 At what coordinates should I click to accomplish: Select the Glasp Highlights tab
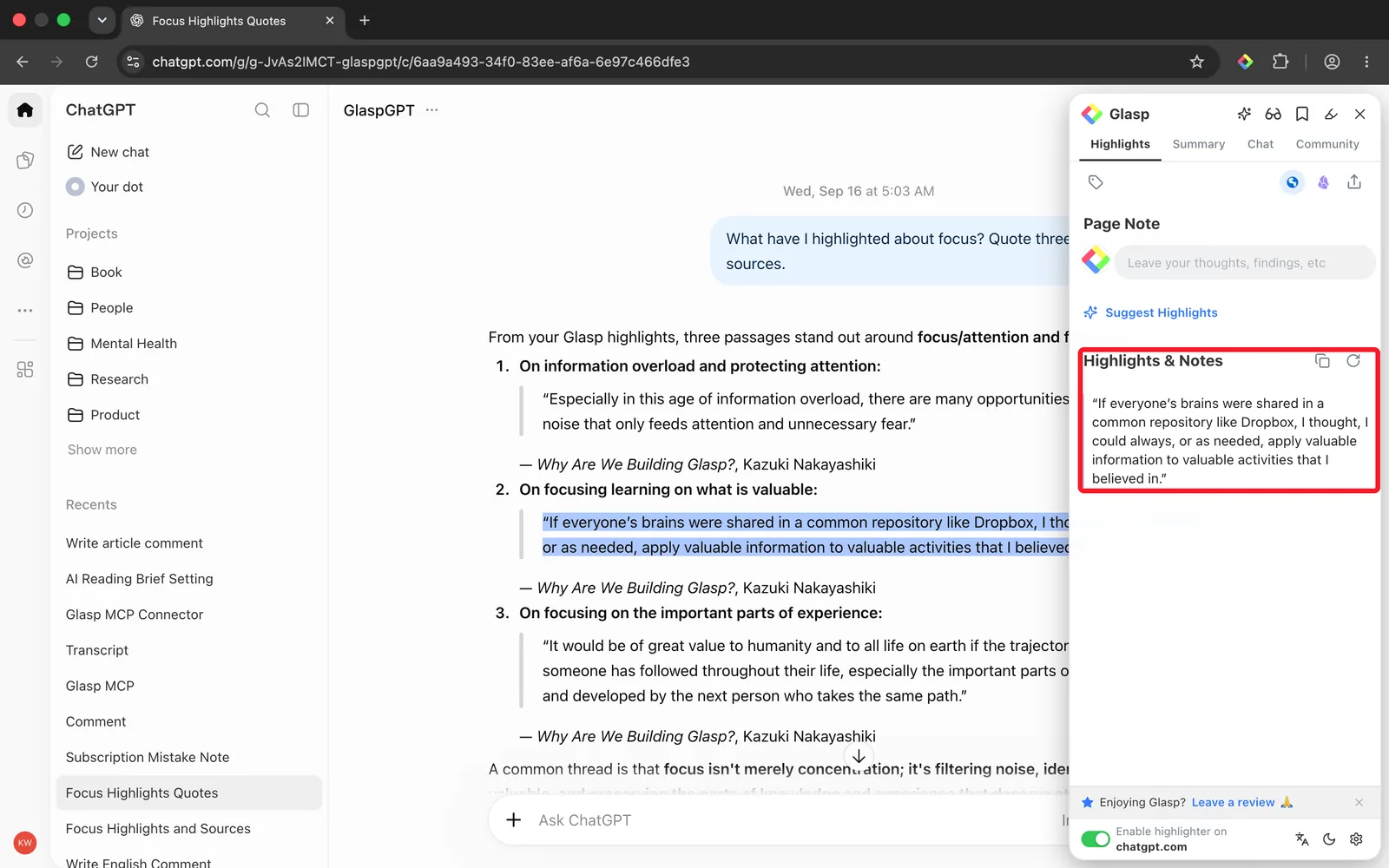(1120, 144)
